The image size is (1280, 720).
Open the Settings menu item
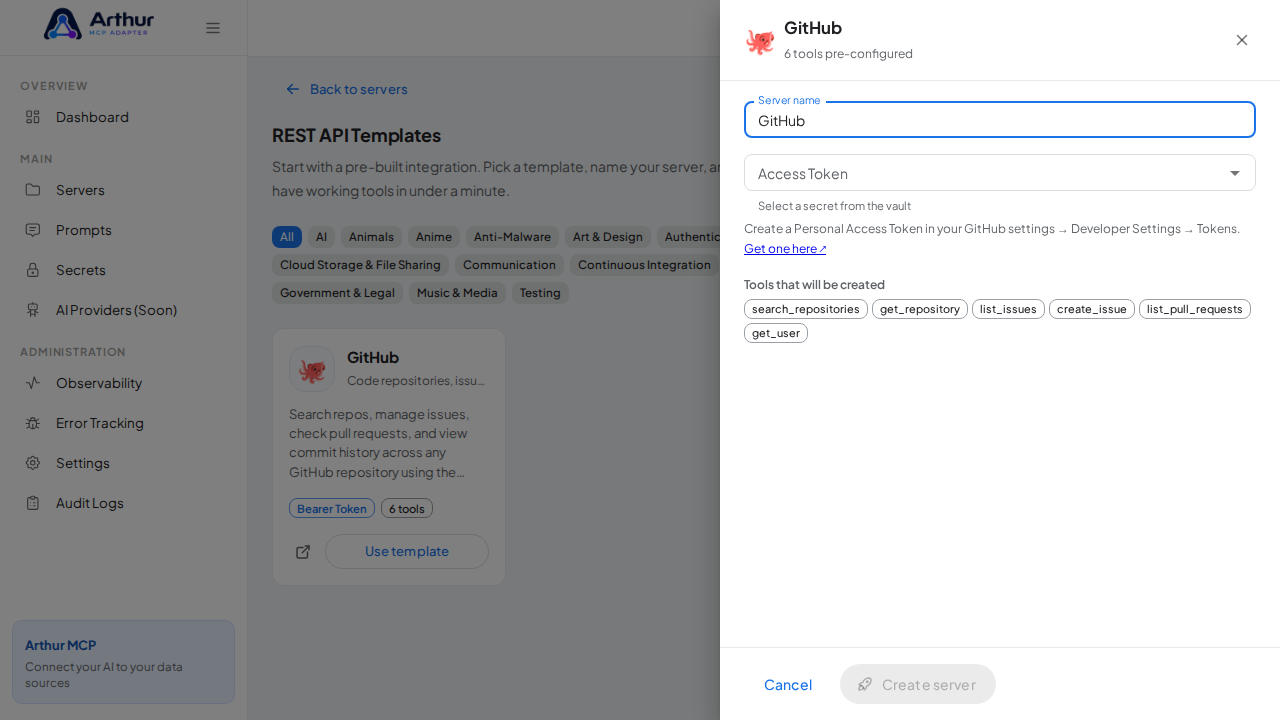(x=123, y=463)
